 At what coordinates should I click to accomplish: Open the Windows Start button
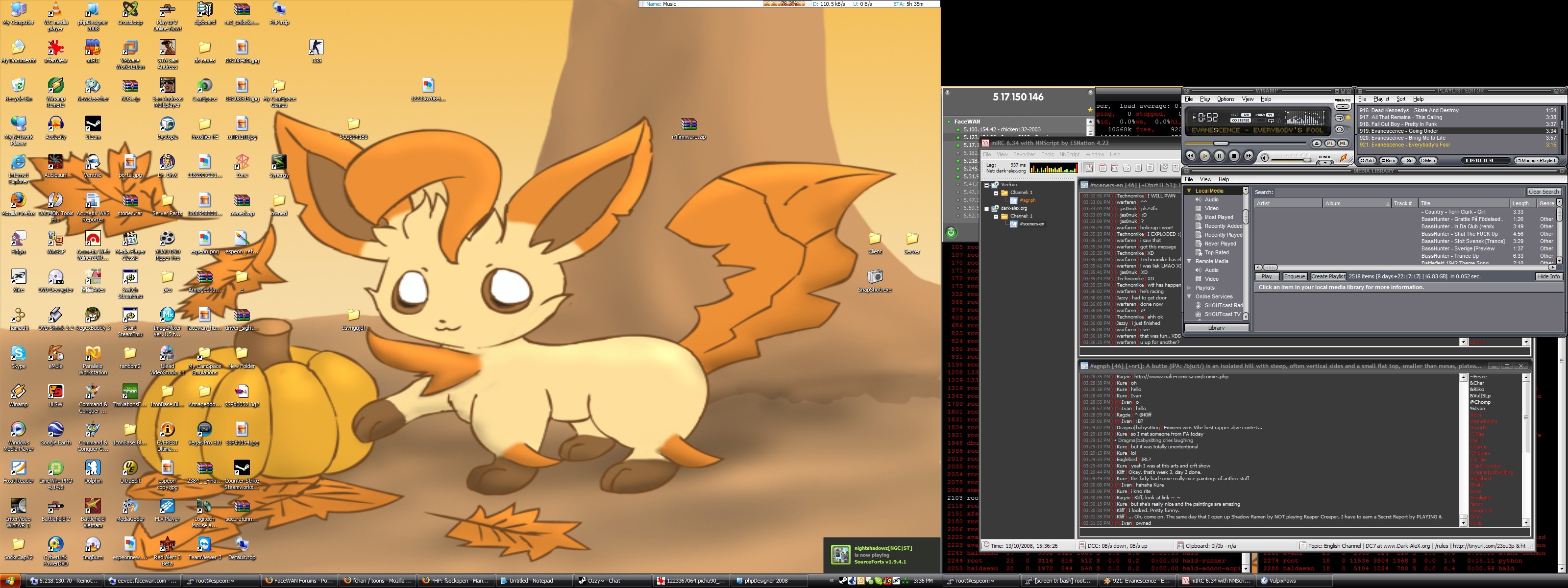[10, 581]
